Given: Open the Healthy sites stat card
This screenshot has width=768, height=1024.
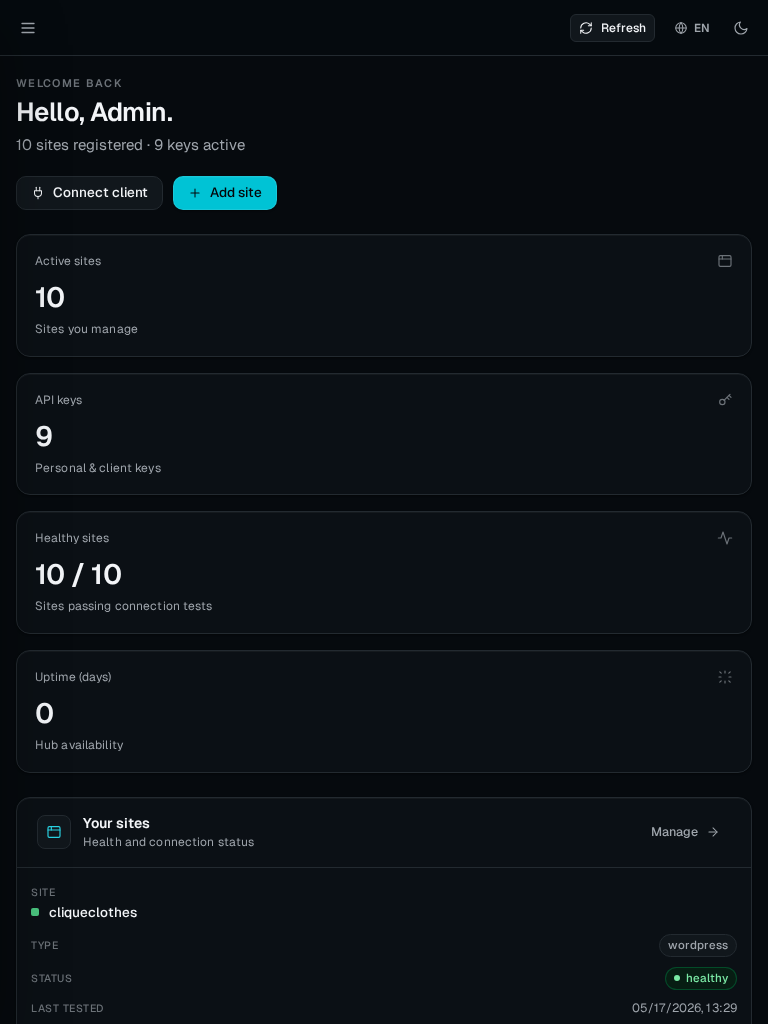Looking at the screenshot, I should click(x=384, y=573).
